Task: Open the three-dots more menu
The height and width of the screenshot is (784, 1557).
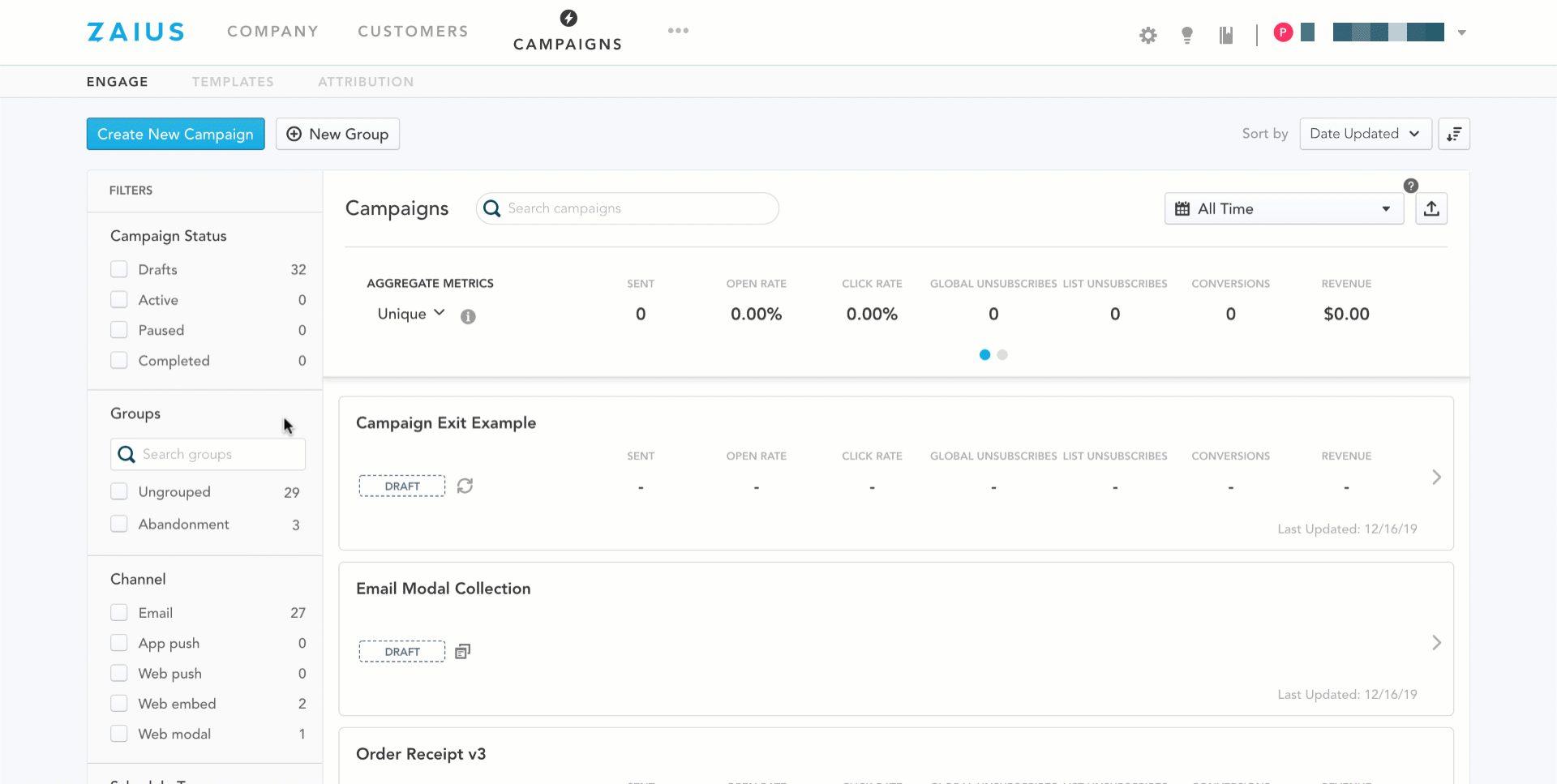Action: coord(678,31)
